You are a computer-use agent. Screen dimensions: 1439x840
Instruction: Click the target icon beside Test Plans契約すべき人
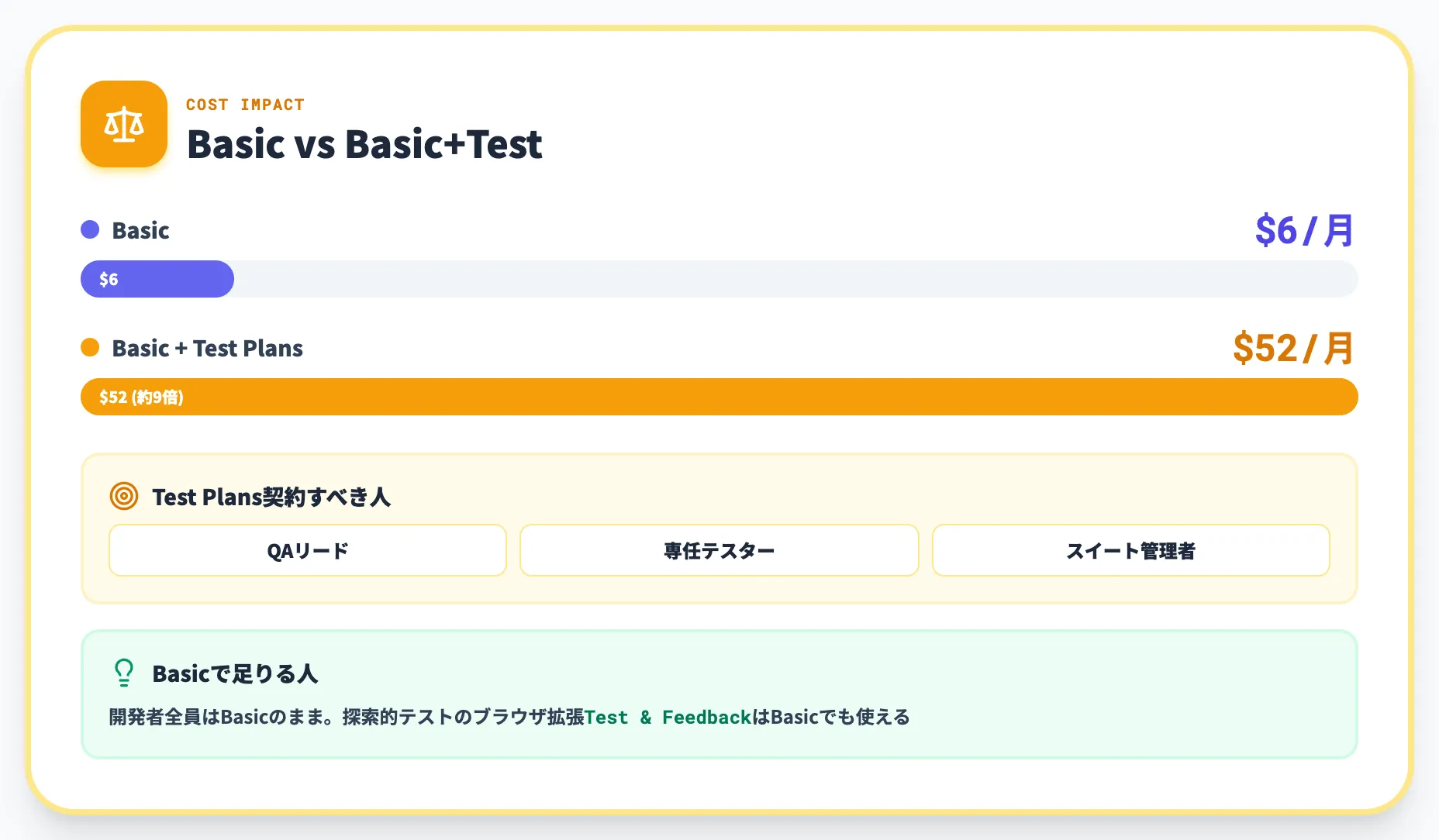pos(124,496)
